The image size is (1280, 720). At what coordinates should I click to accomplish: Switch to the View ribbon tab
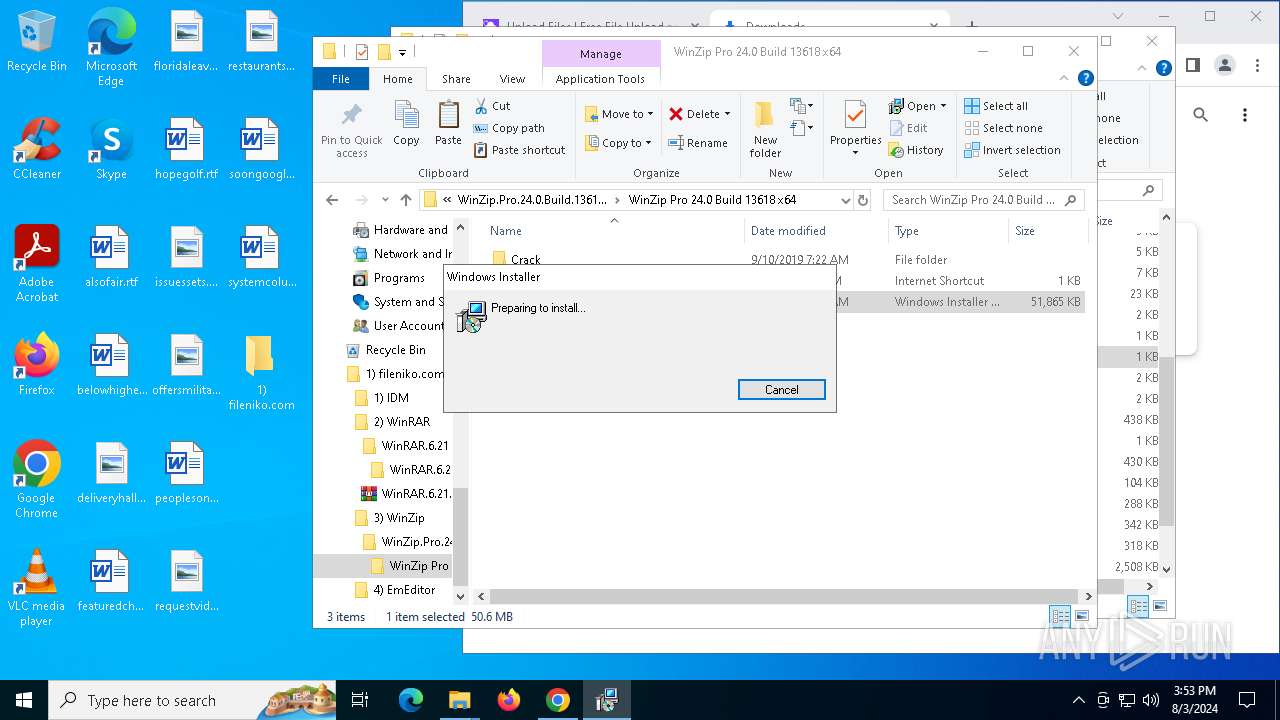(512, 79)
